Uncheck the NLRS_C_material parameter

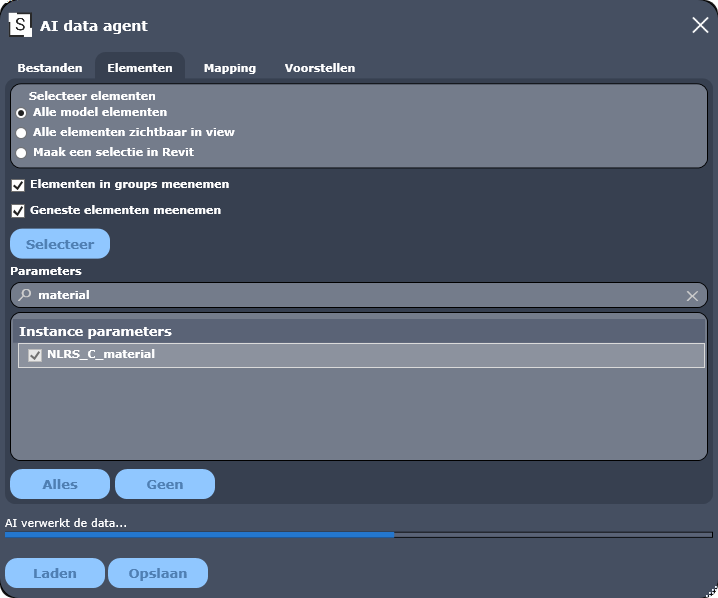(35, 355)
